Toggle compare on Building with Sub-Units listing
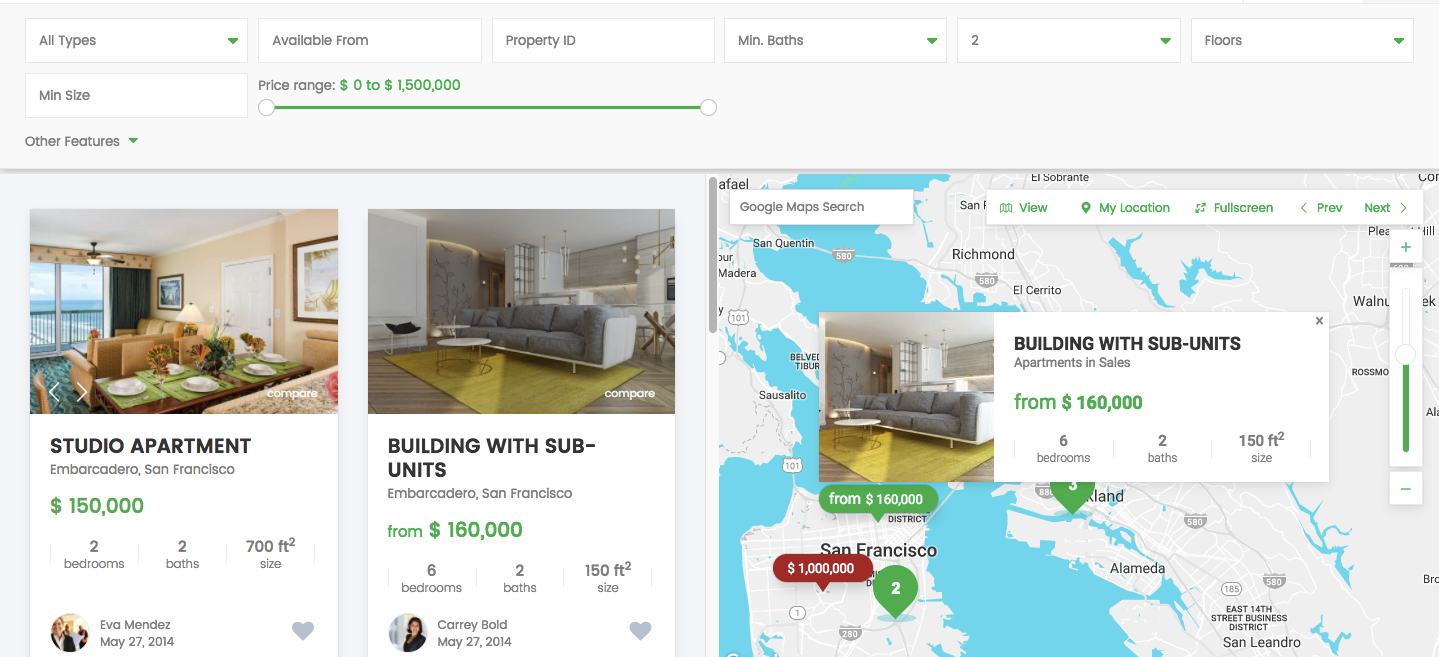This screenshot has width=1439, height=657. point(629,394)
